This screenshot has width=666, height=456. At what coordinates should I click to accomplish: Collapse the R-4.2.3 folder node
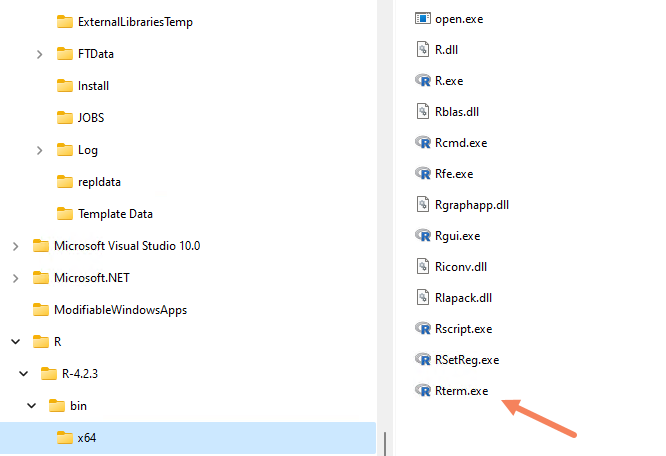tap(24, 374)
